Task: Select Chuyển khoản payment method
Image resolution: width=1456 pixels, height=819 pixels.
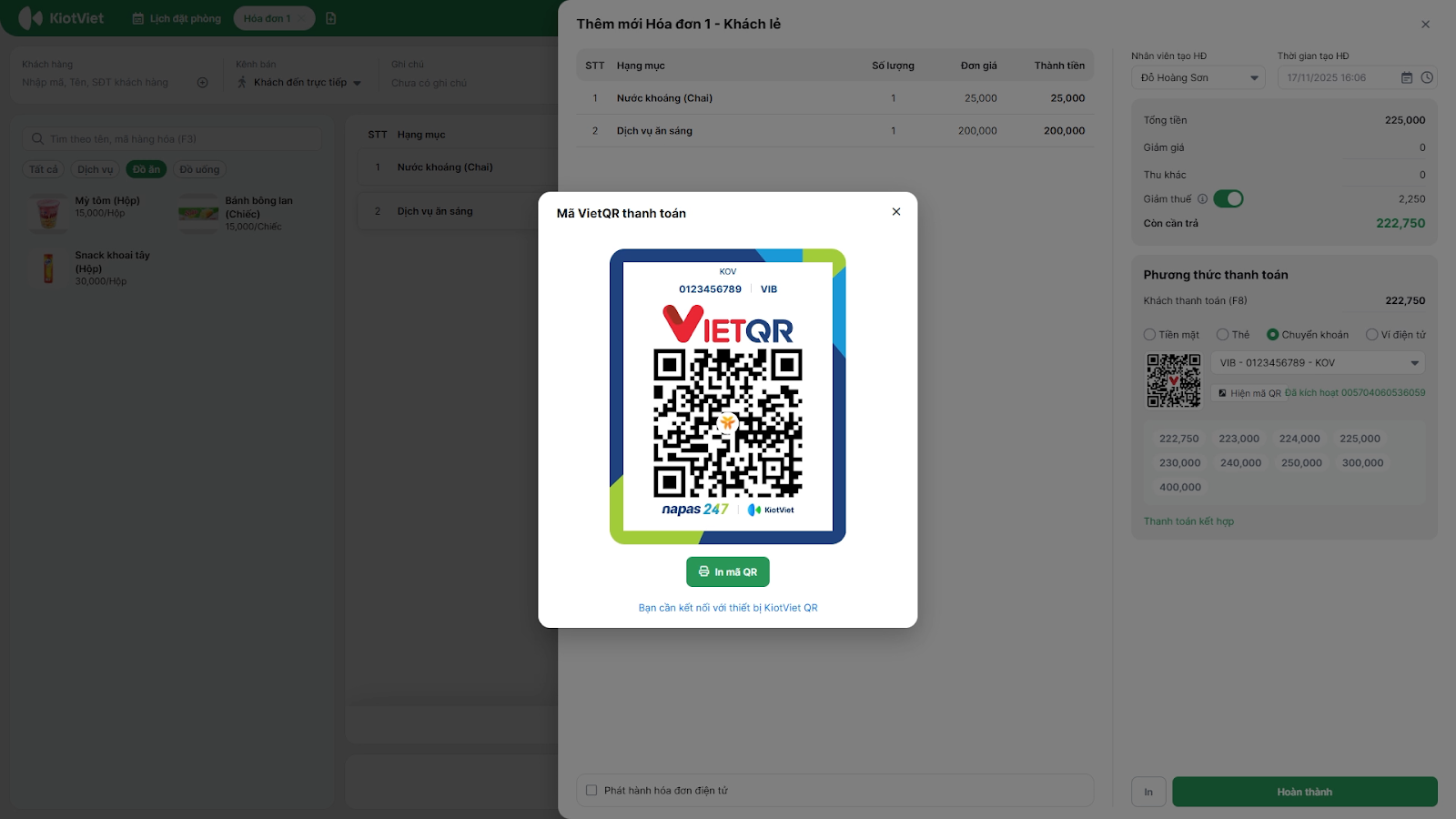Action: (1308, 335)
